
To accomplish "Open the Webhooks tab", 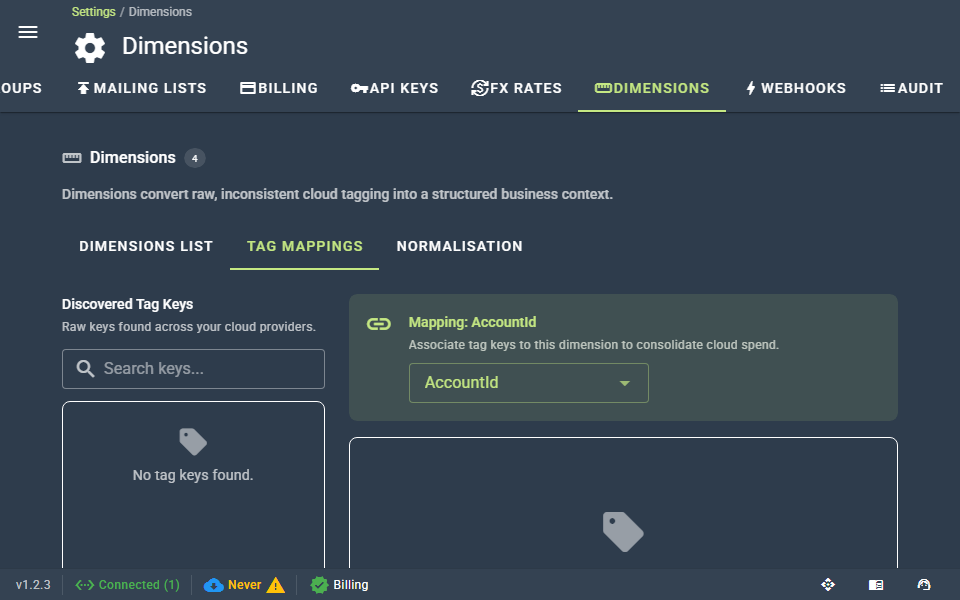I will tap(795, 88).
